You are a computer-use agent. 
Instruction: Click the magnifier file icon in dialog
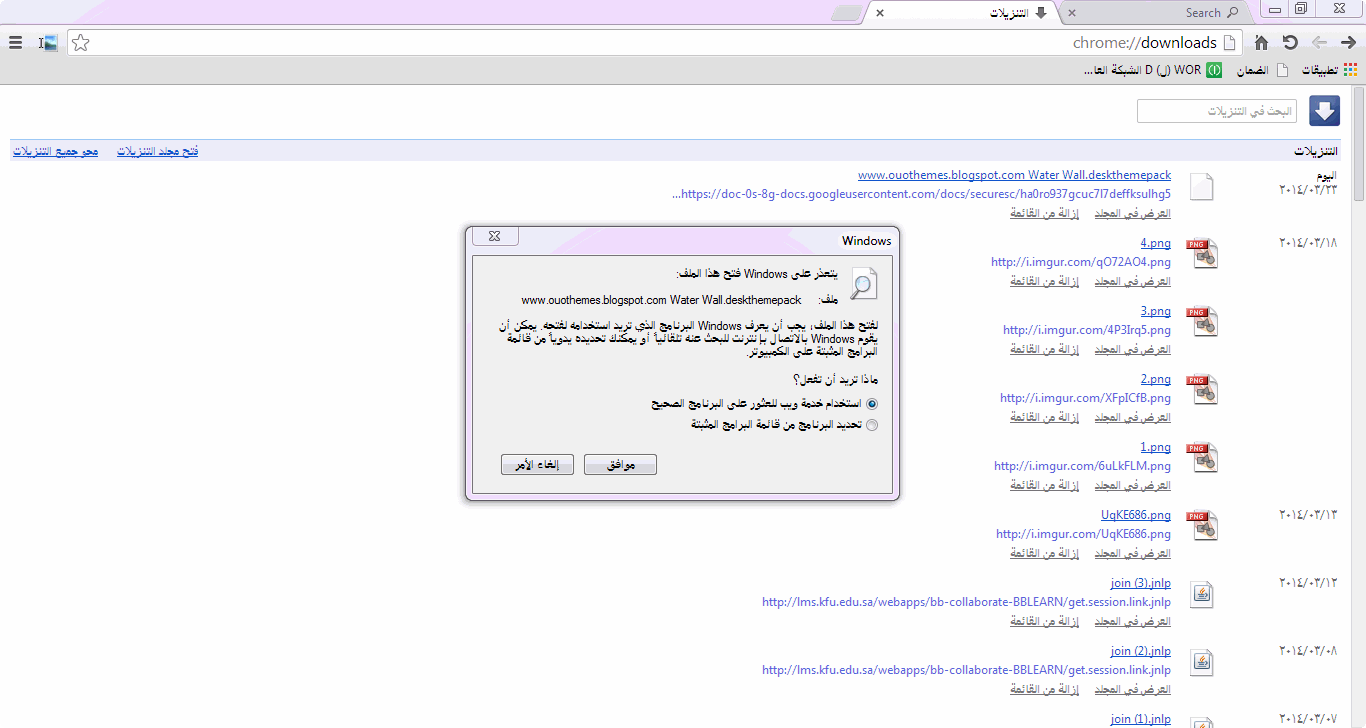(x=863, y=283)
